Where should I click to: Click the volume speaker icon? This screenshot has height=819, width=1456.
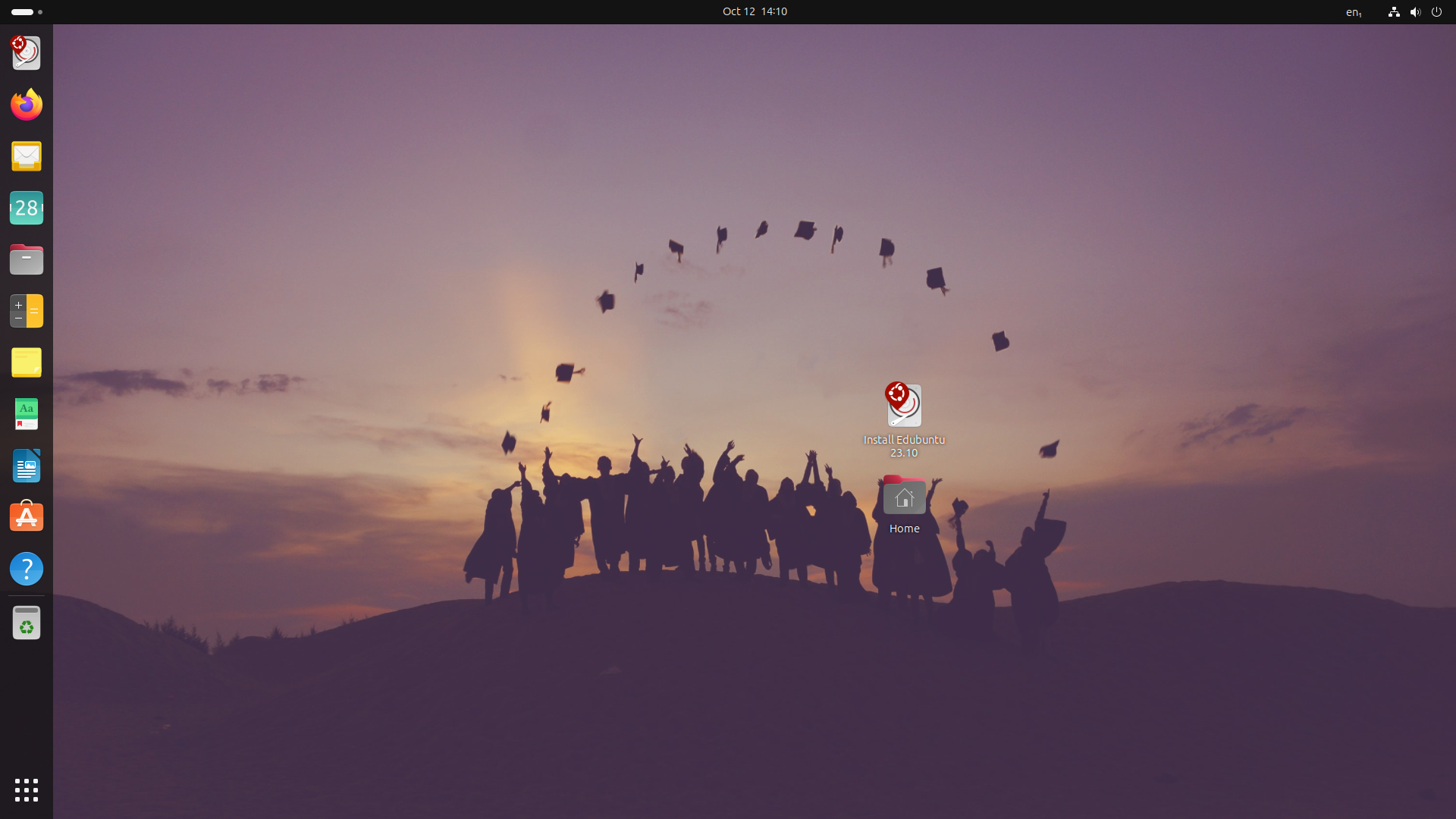1415,12
